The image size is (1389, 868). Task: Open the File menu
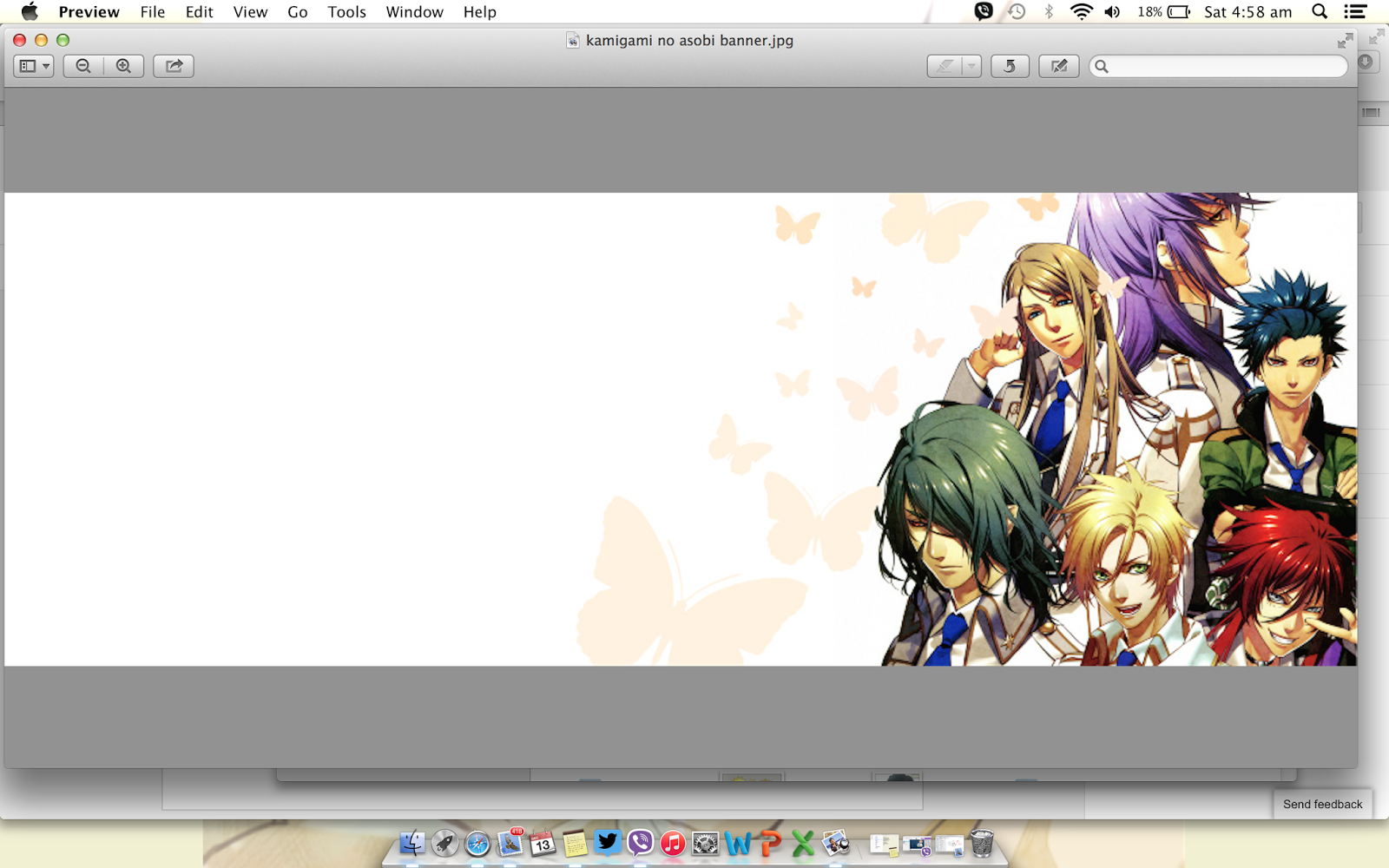(153, 11)
